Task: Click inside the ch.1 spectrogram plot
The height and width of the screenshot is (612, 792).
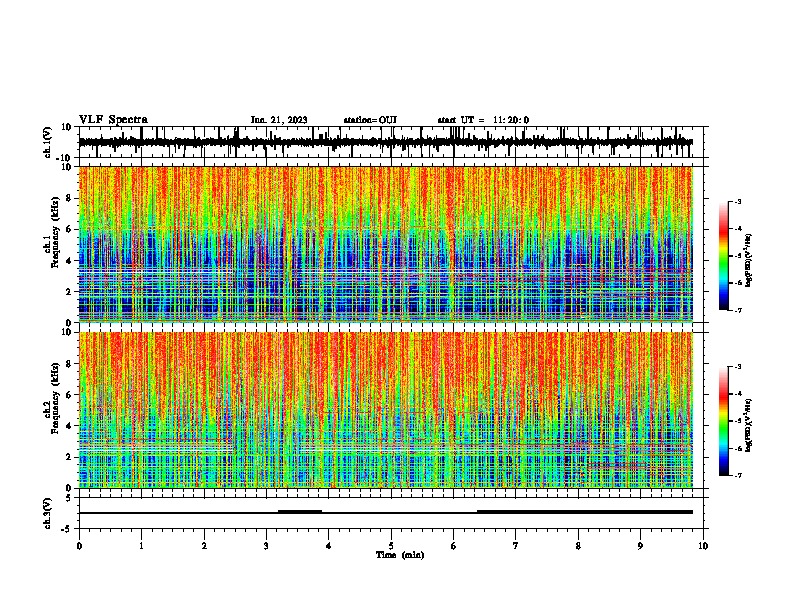Action: coord(386,244)
